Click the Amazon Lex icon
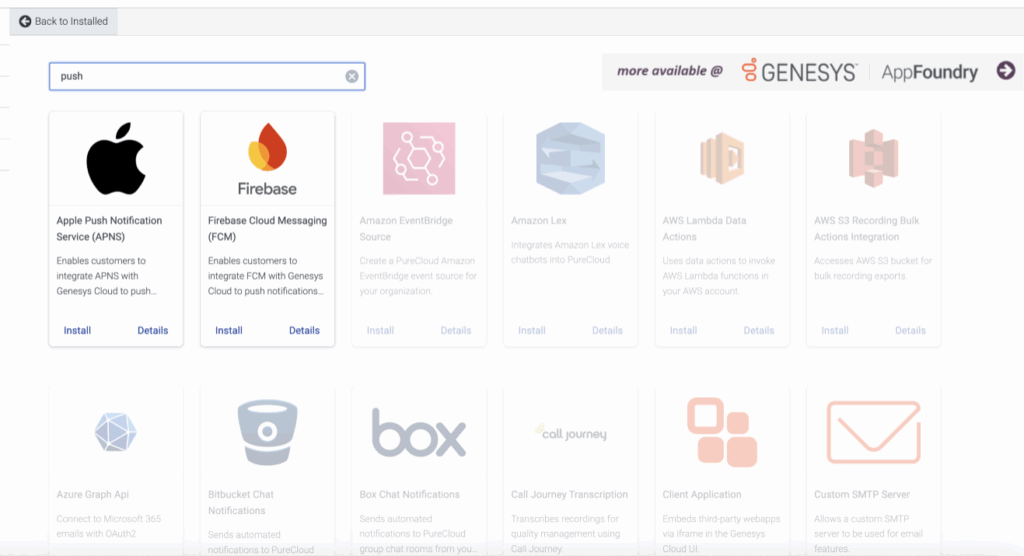 click(x=570, y=158)
